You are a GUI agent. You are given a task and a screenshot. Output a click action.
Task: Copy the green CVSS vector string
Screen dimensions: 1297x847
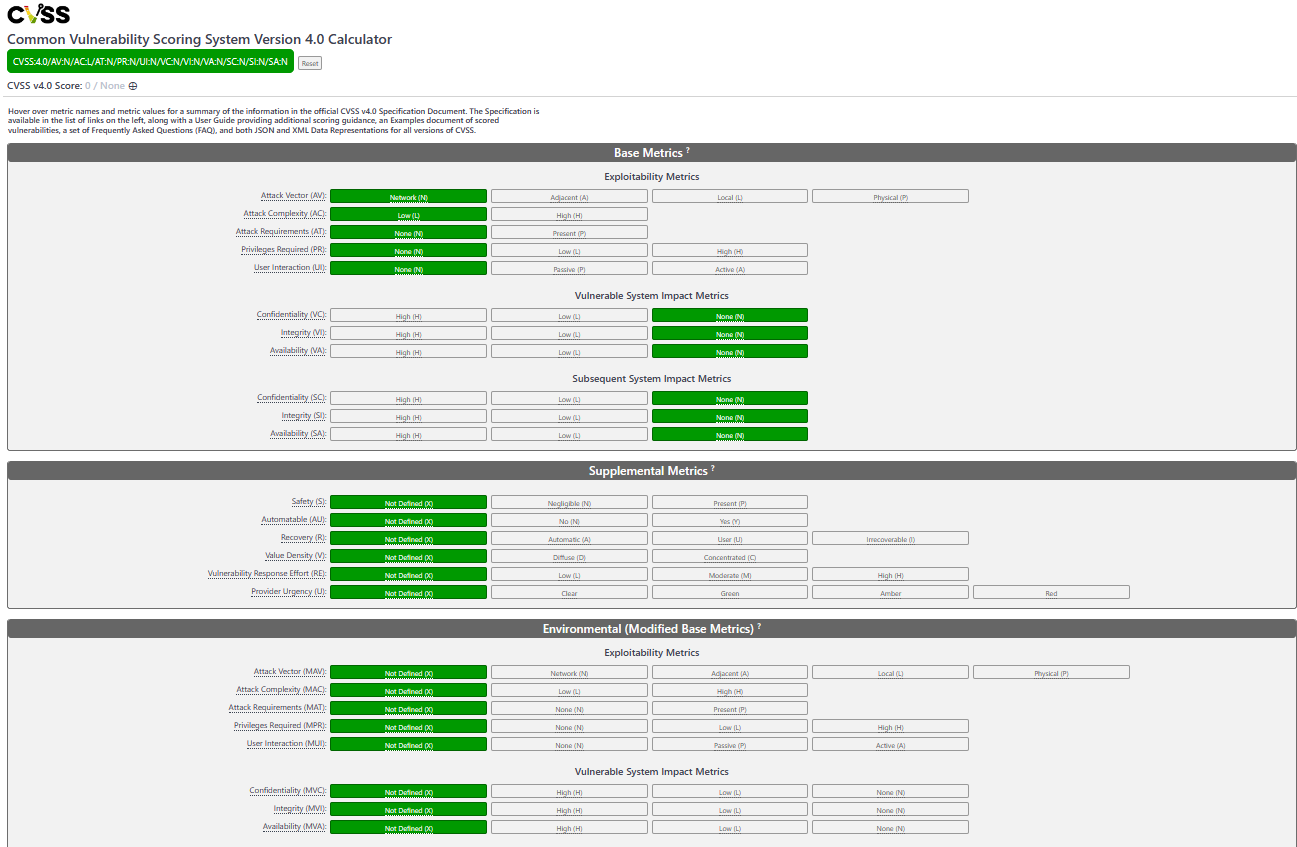click(x=150, y=61)
